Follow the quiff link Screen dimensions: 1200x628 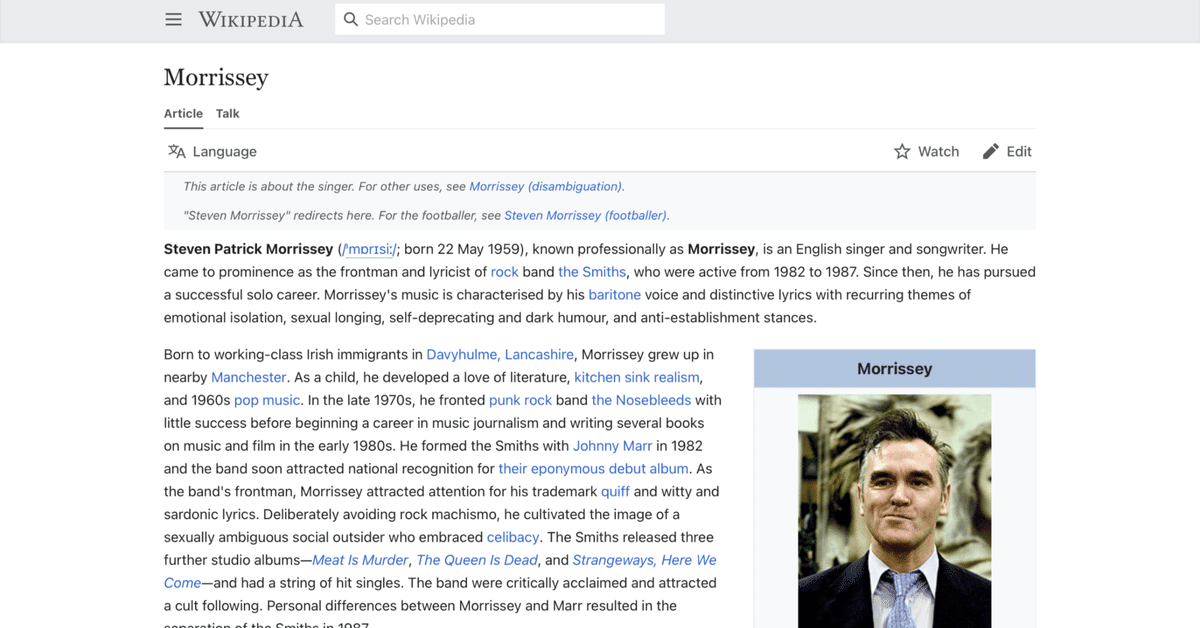615,492
